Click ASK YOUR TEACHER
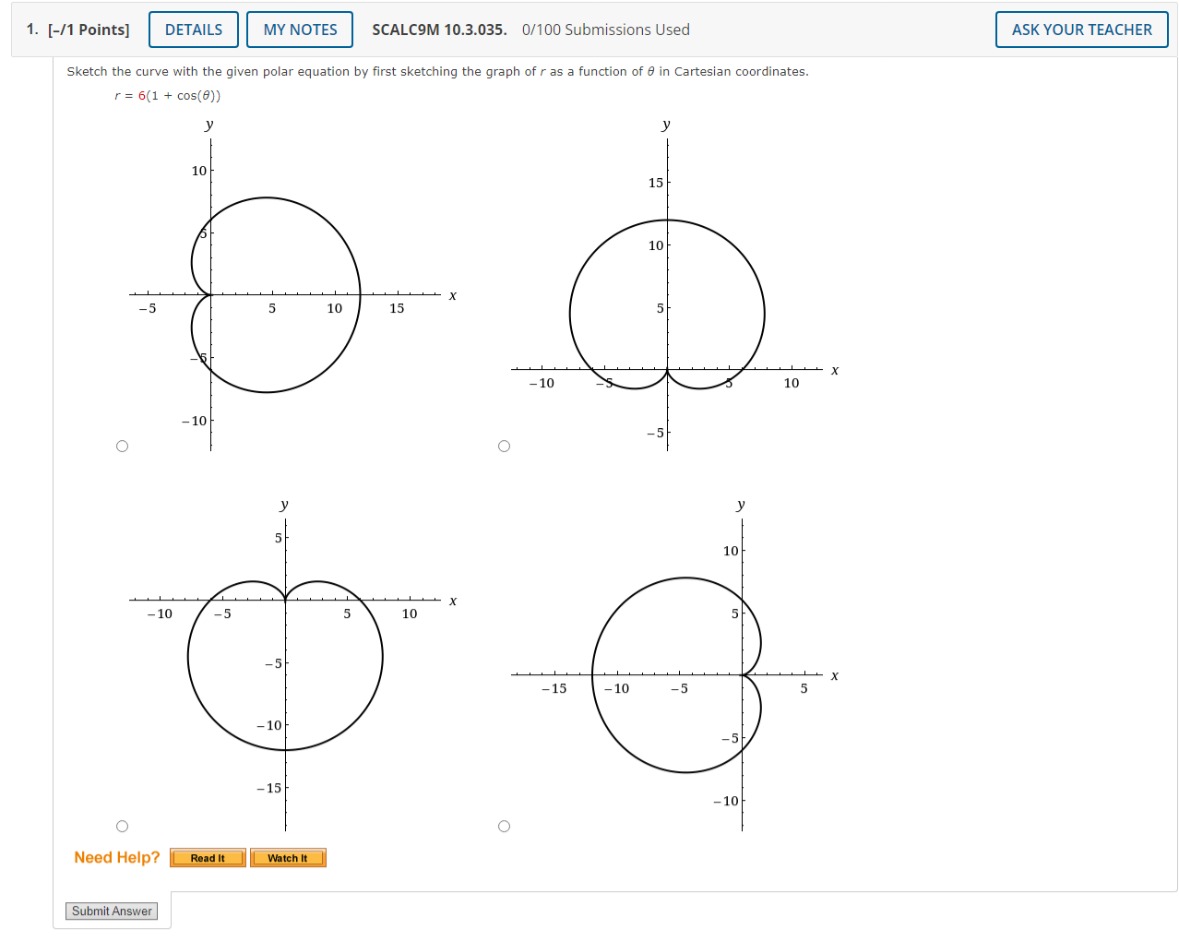 click(x=1081, y=30)
